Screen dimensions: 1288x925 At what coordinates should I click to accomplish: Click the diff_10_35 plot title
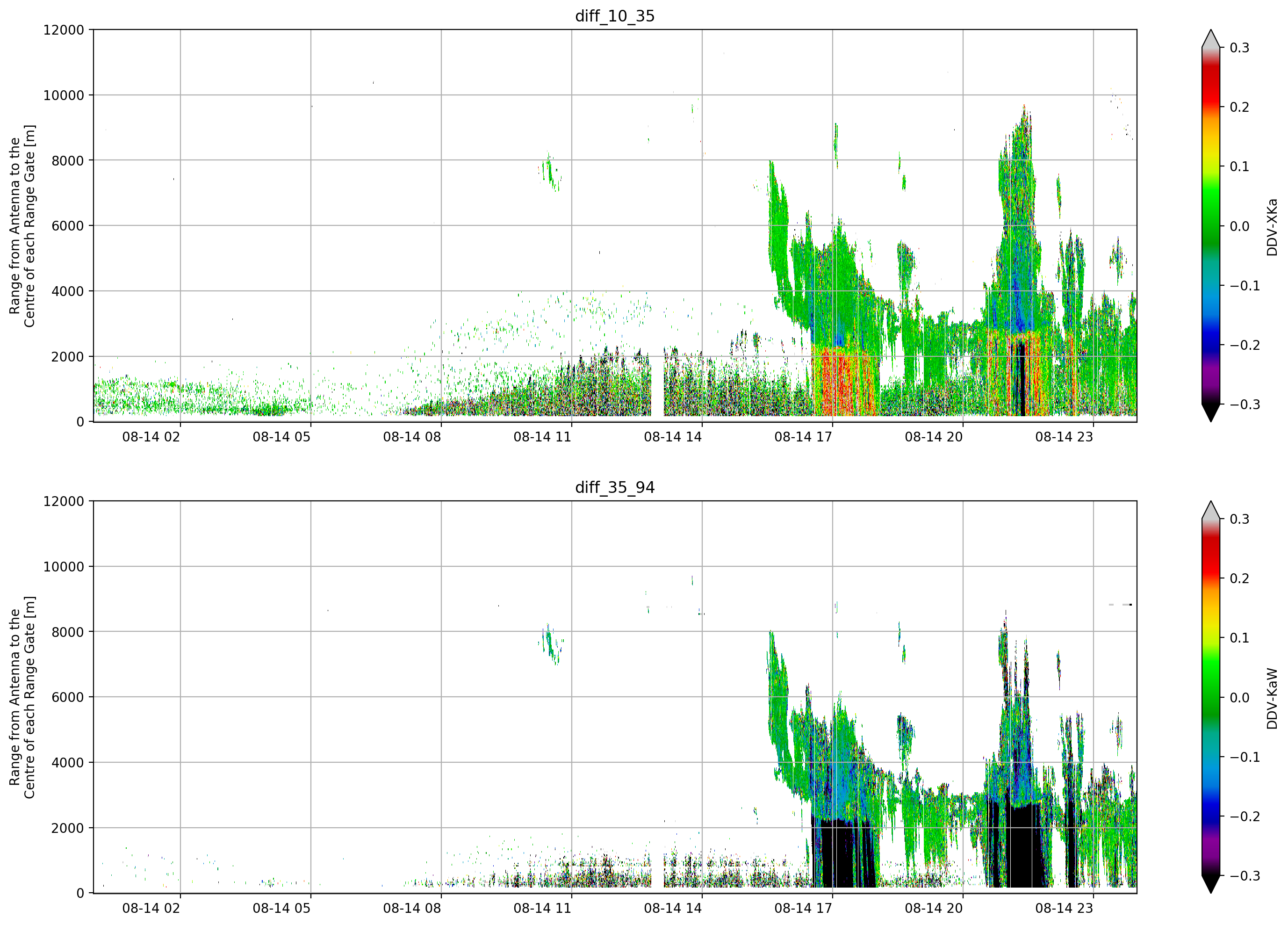tap(615, 16)
